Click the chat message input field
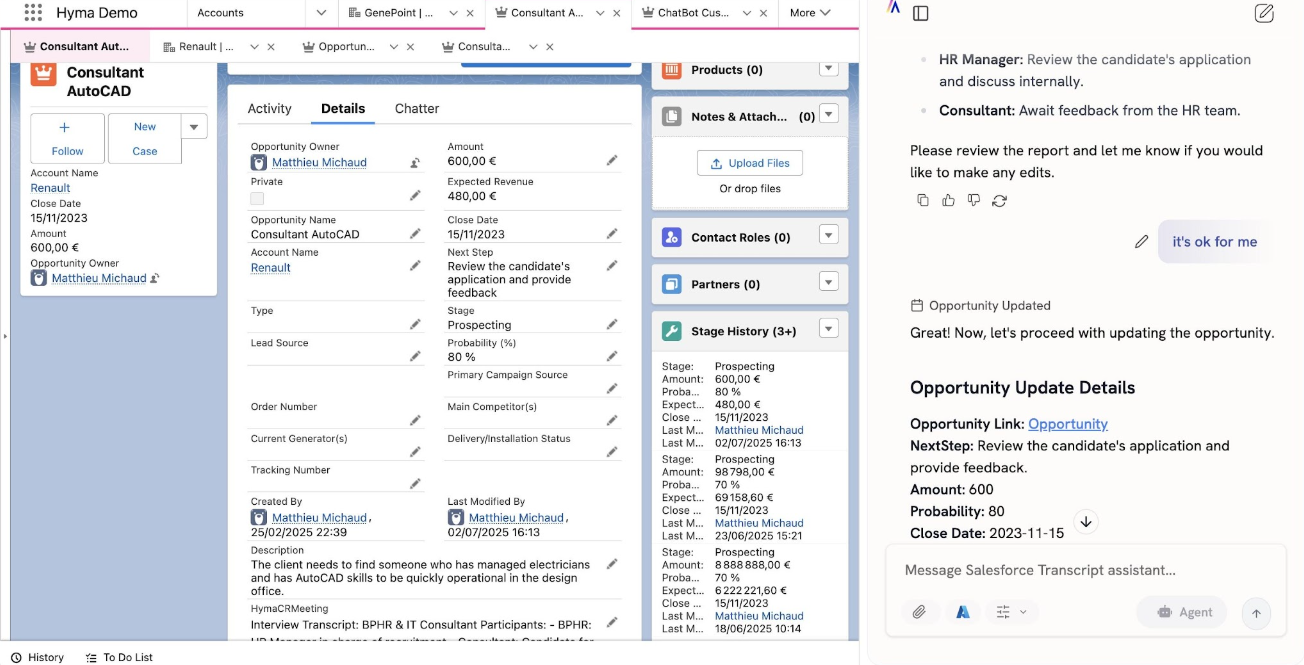 click(1085, 570)
